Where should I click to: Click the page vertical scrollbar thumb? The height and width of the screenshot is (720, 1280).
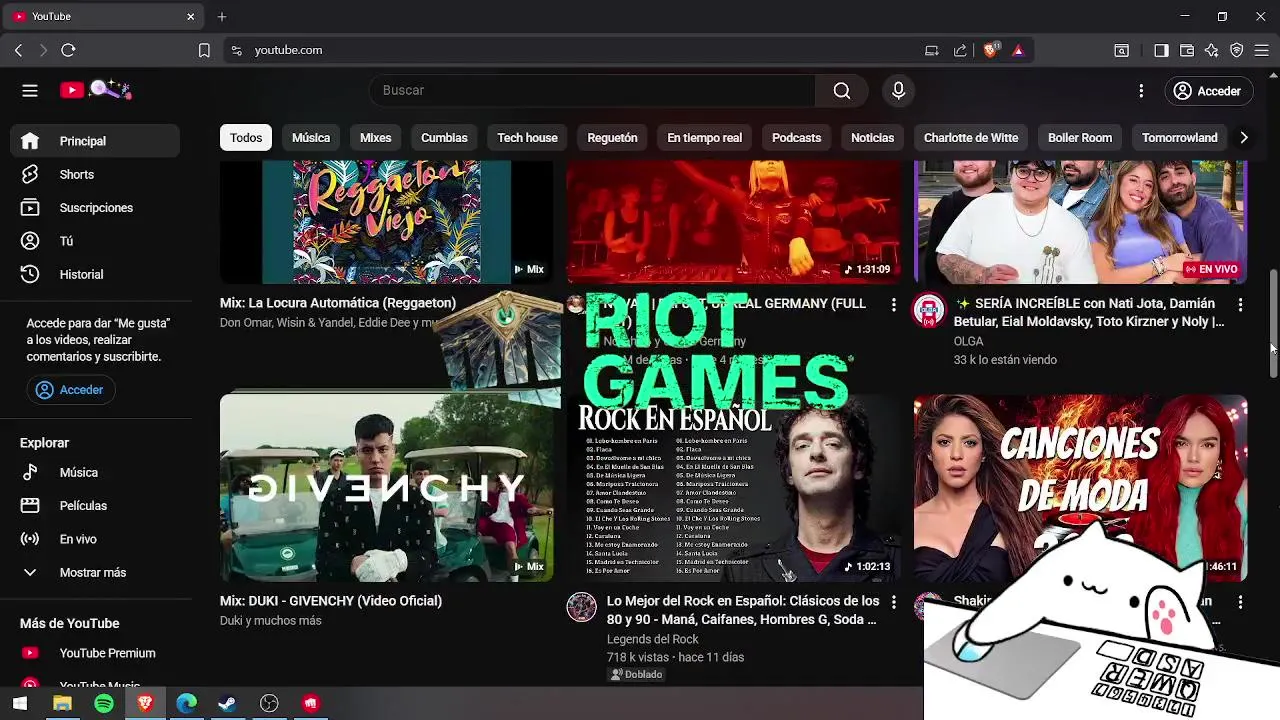coord(1273,323)
